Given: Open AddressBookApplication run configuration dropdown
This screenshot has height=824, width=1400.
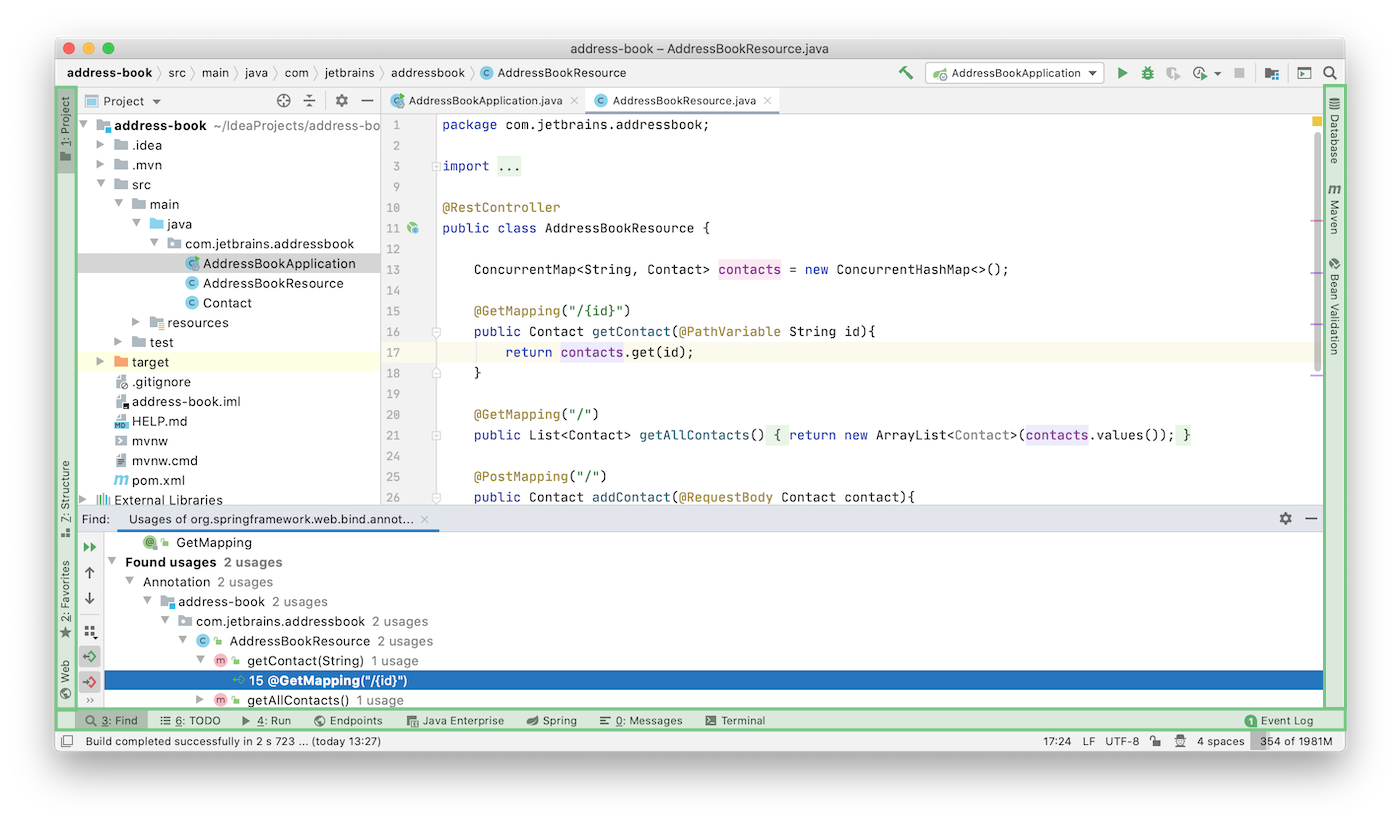Looking at the screenshot, I should (1014, 73).
